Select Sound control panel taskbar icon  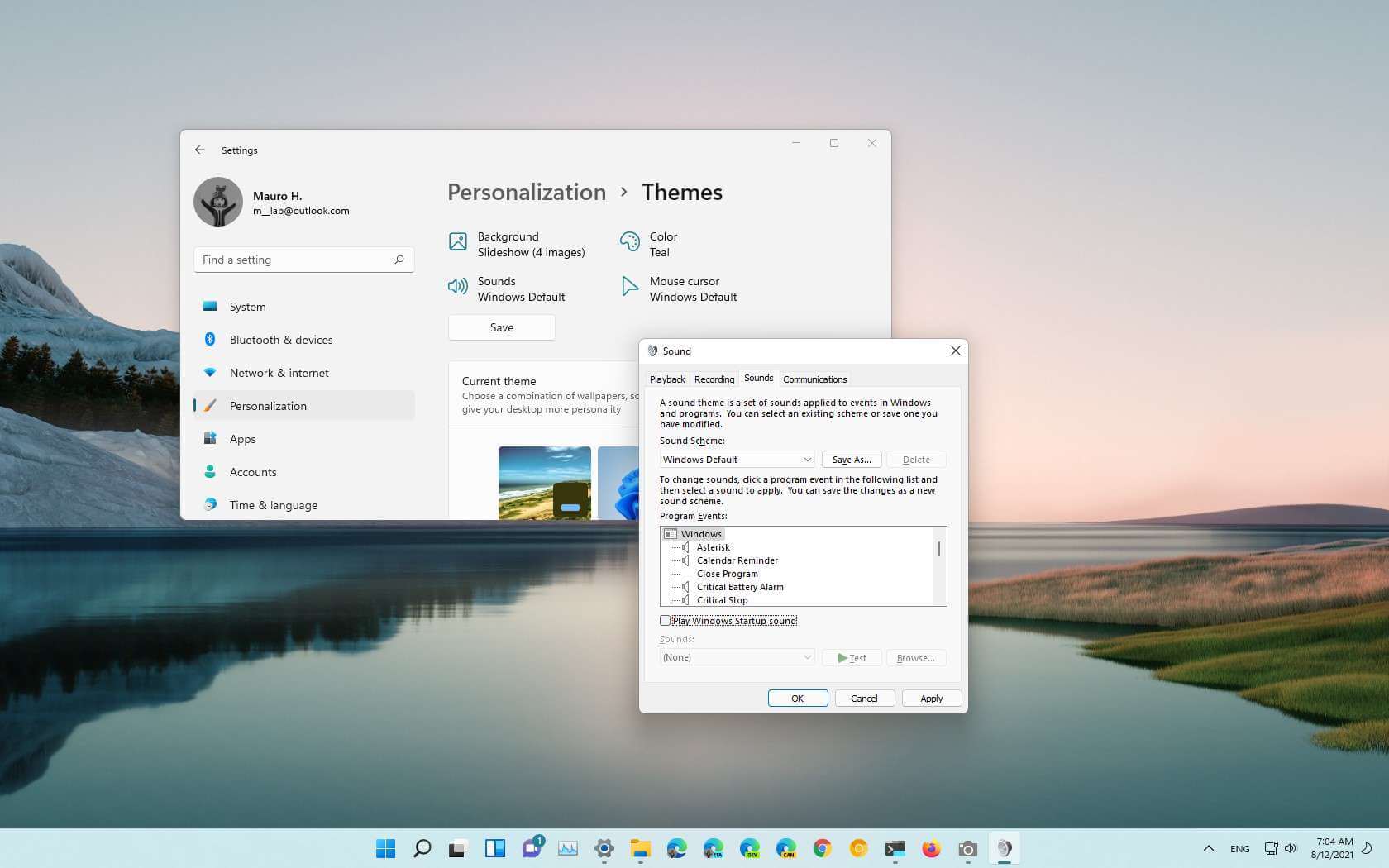pos(1004,848)
